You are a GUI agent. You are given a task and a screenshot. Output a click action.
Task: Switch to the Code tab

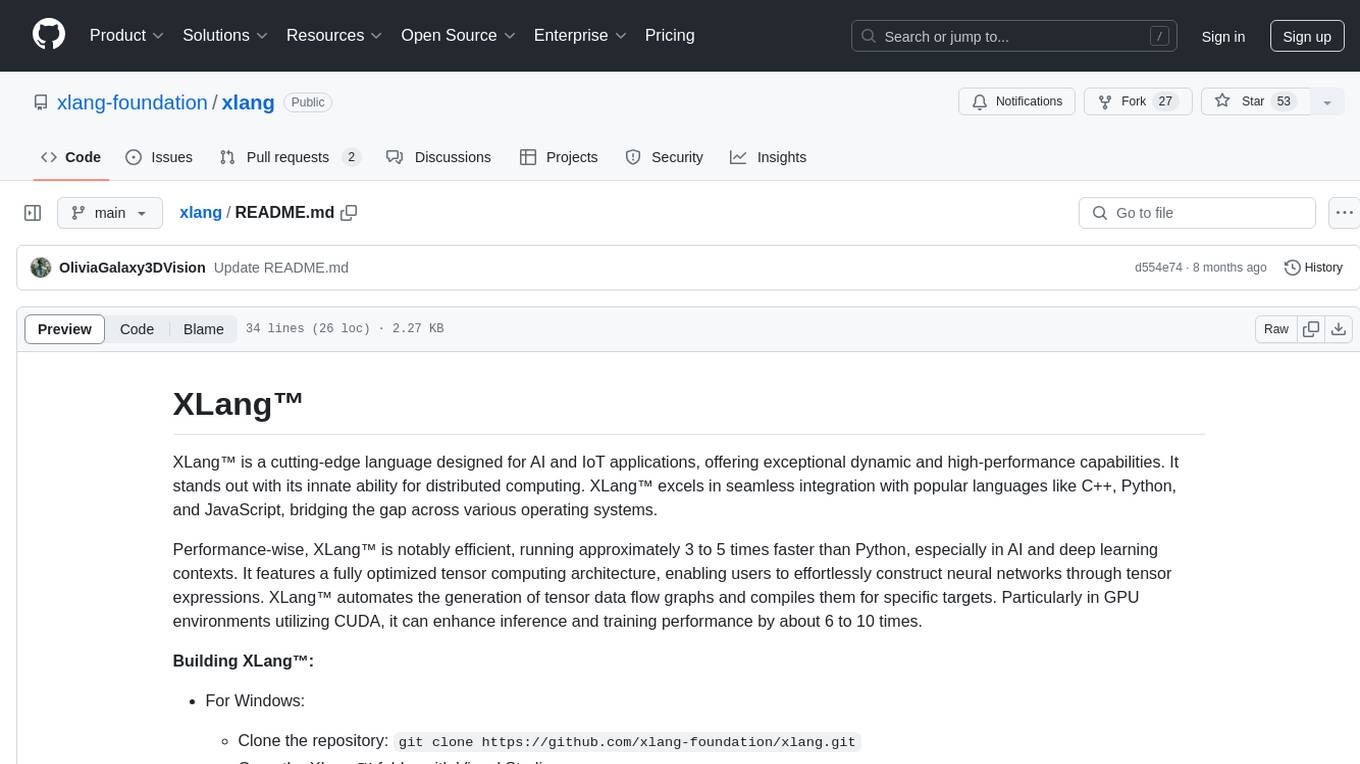tap(71, 157)
